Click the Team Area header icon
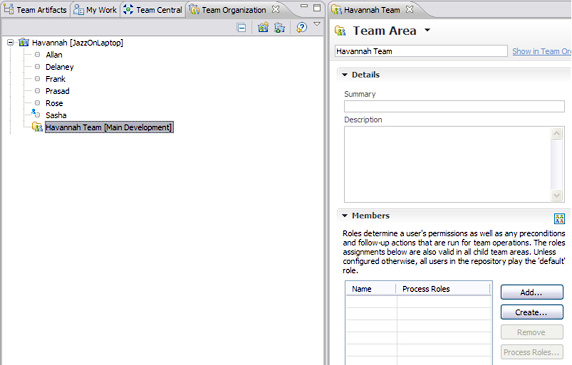 [x=340, y=31]
